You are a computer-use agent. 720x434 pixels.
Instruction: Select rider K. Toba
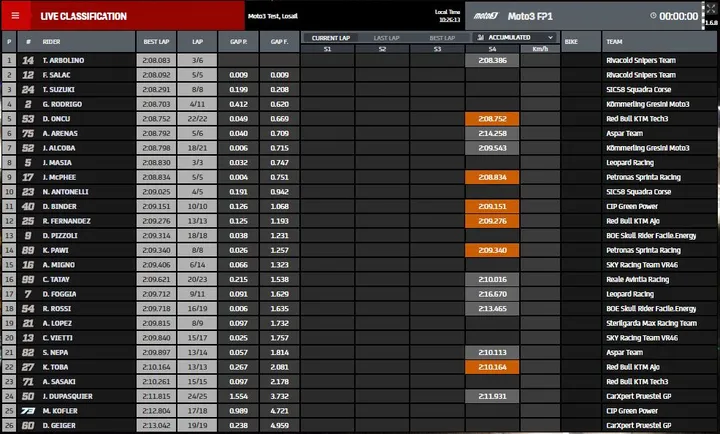tap(55, 367)
